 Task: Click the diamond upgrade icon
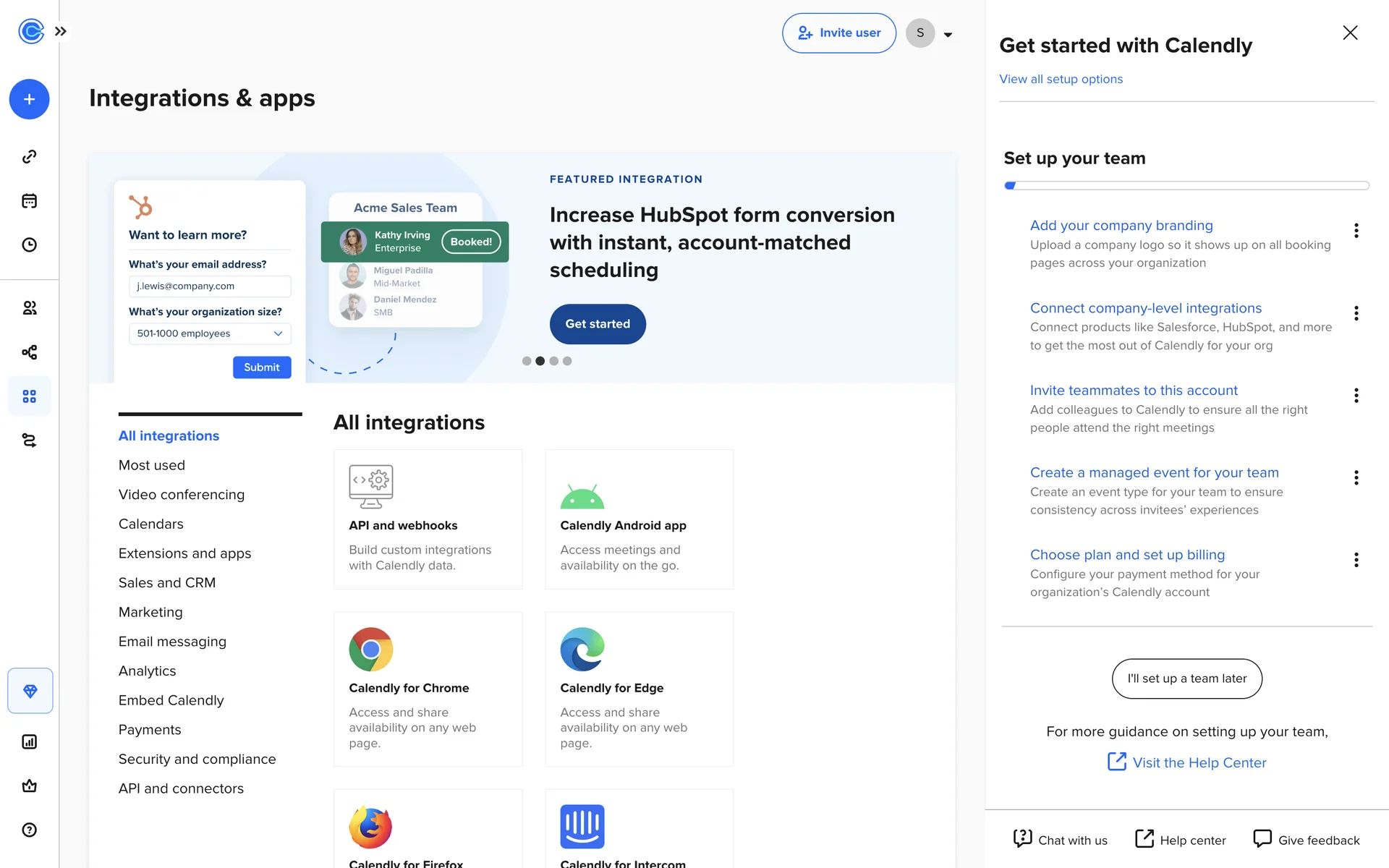tap(30, 691)
